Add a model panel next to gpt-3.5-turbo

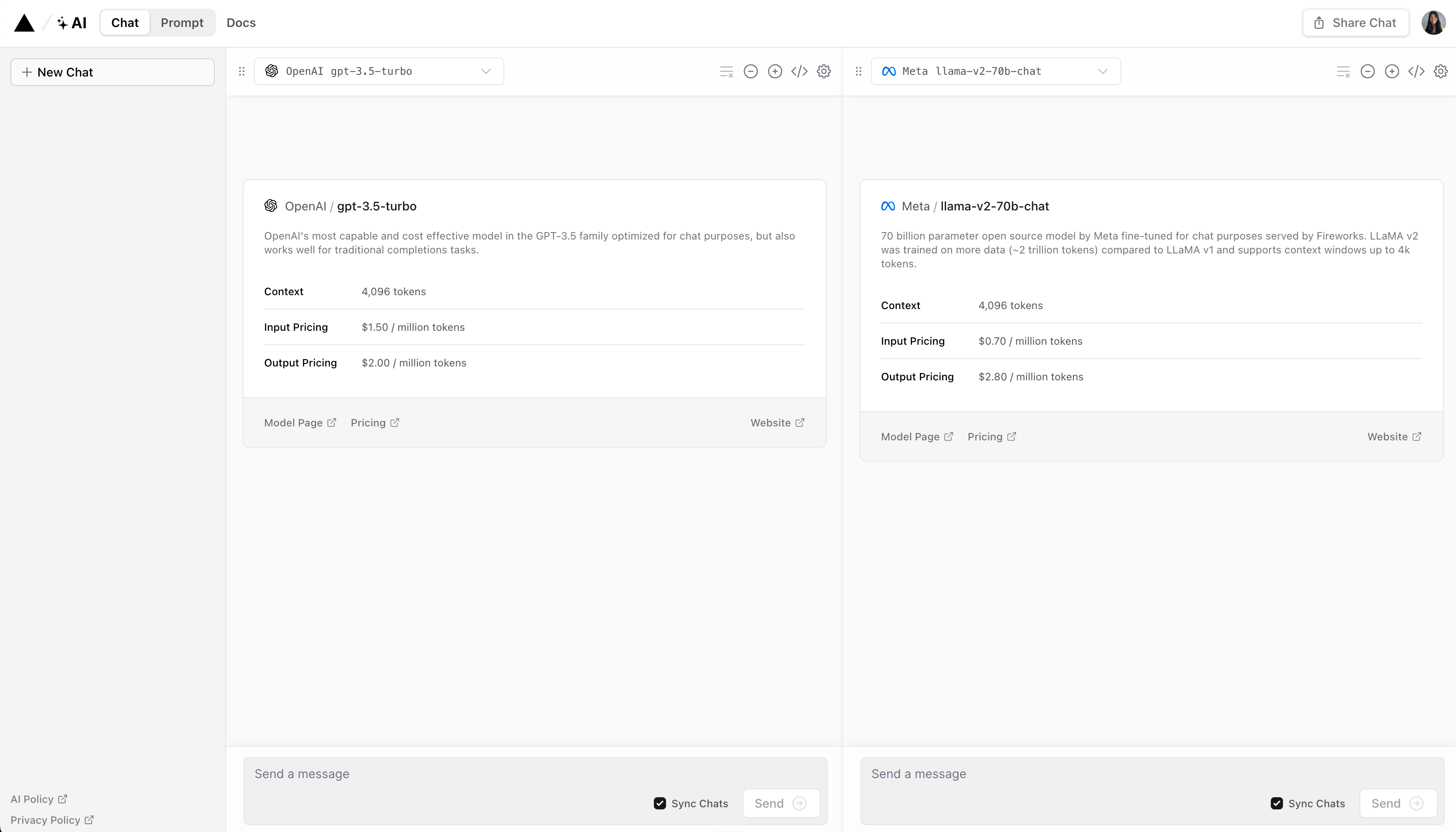coord(775,71)
